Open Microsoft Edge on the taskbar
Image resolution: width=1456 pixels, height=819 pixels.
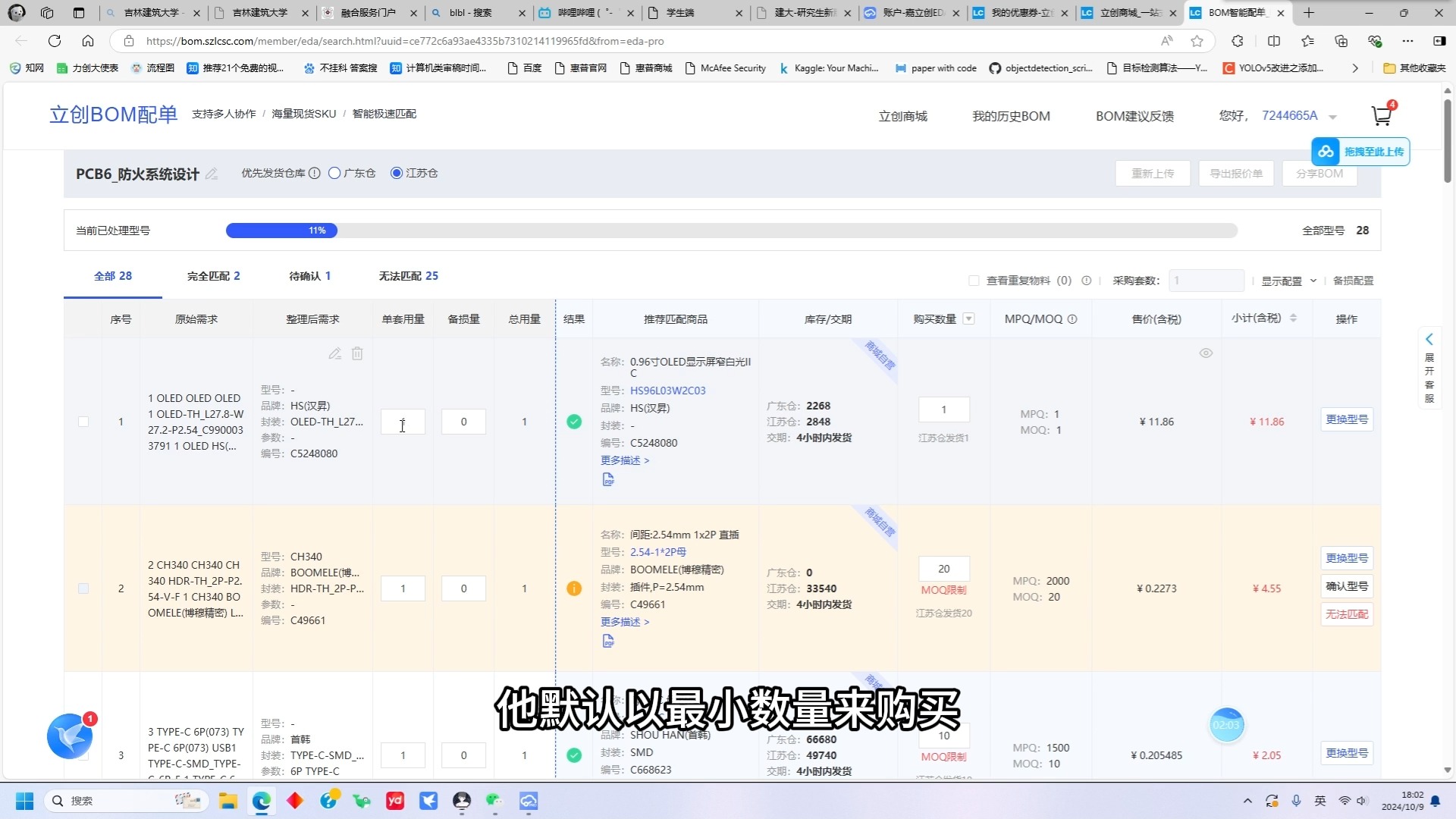click(x=262, y=801)
